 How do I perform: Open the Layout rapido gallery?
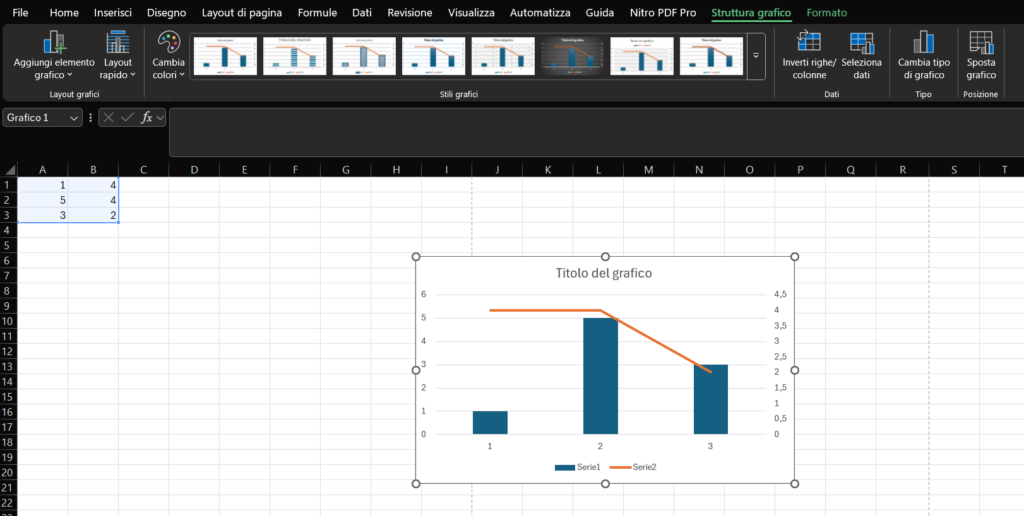(118, 42)
